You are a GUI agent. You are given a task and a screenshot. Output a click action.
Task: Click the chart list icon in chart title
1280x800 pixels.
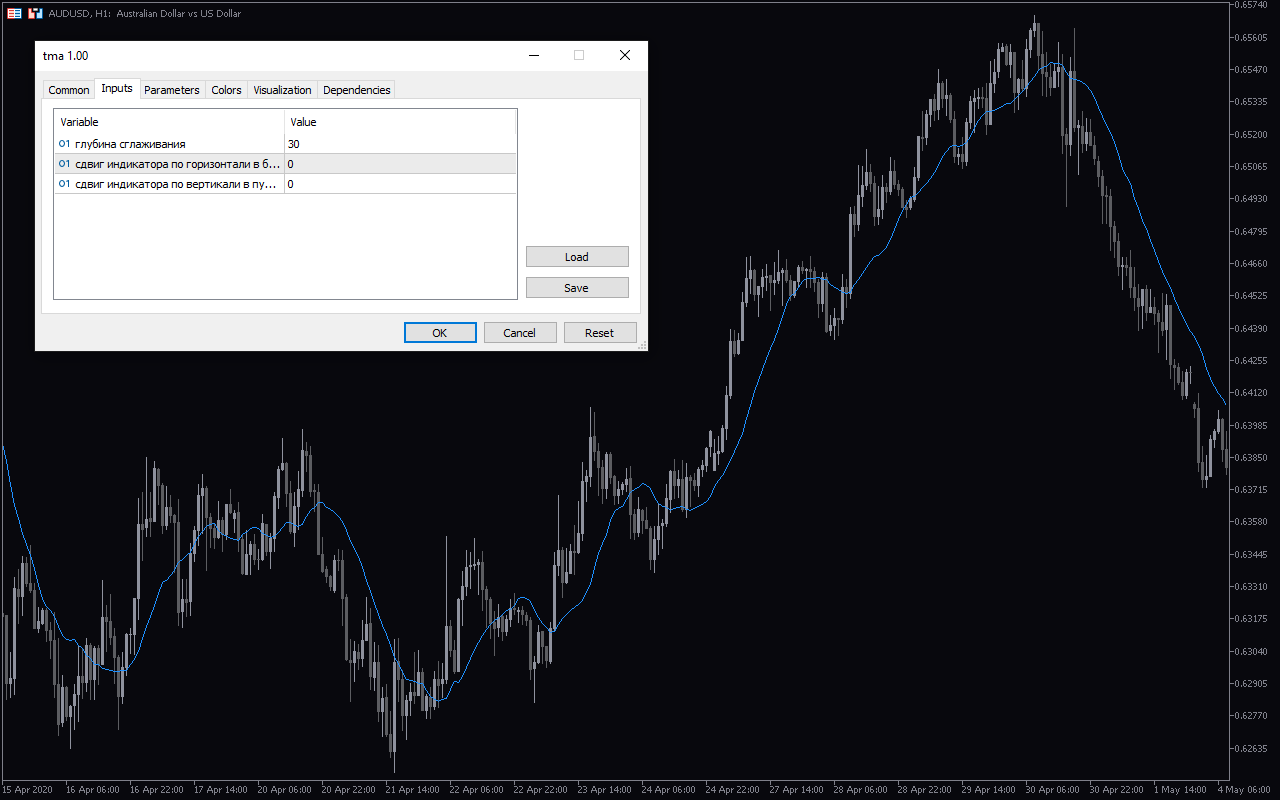(15, 13)
